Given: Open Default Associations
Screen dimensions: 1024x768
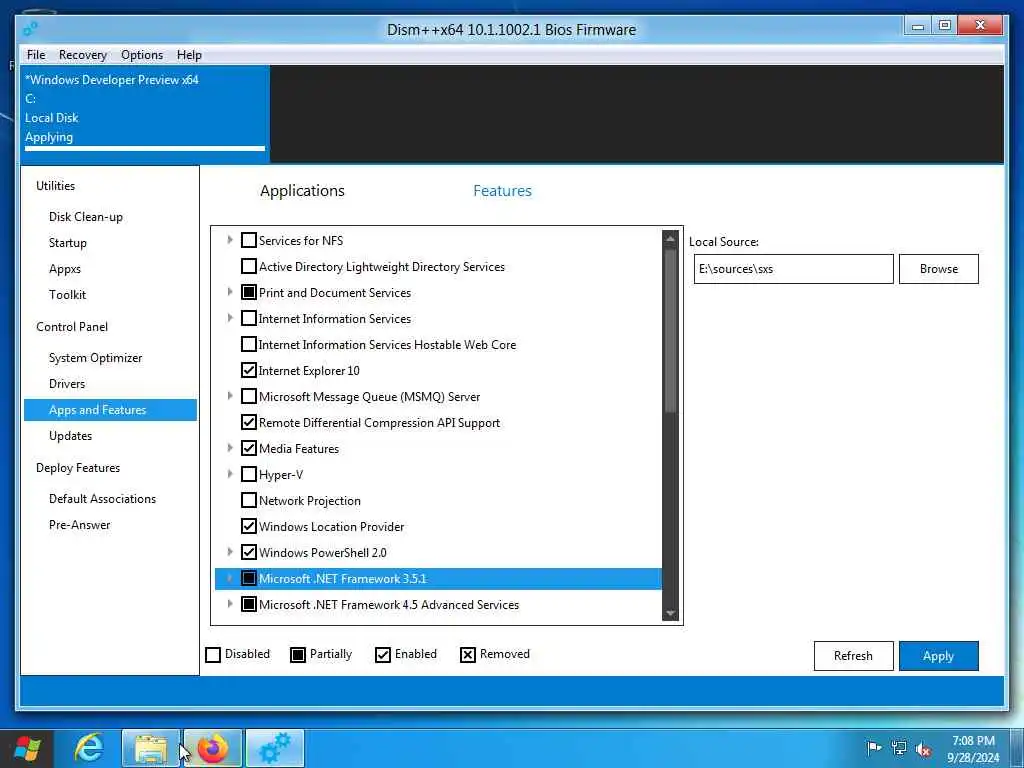Looking at the screenshot, I should [103, 499].
